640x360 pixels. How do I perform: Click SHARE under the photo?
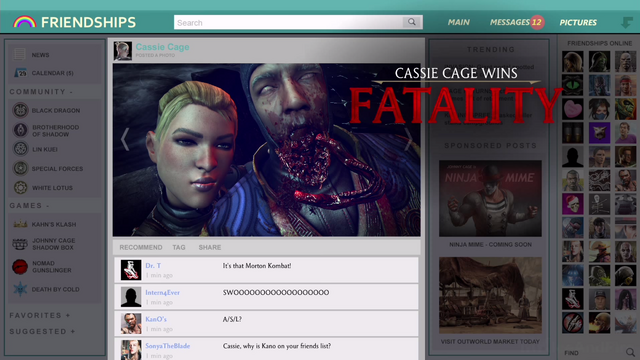coord(210,247)
